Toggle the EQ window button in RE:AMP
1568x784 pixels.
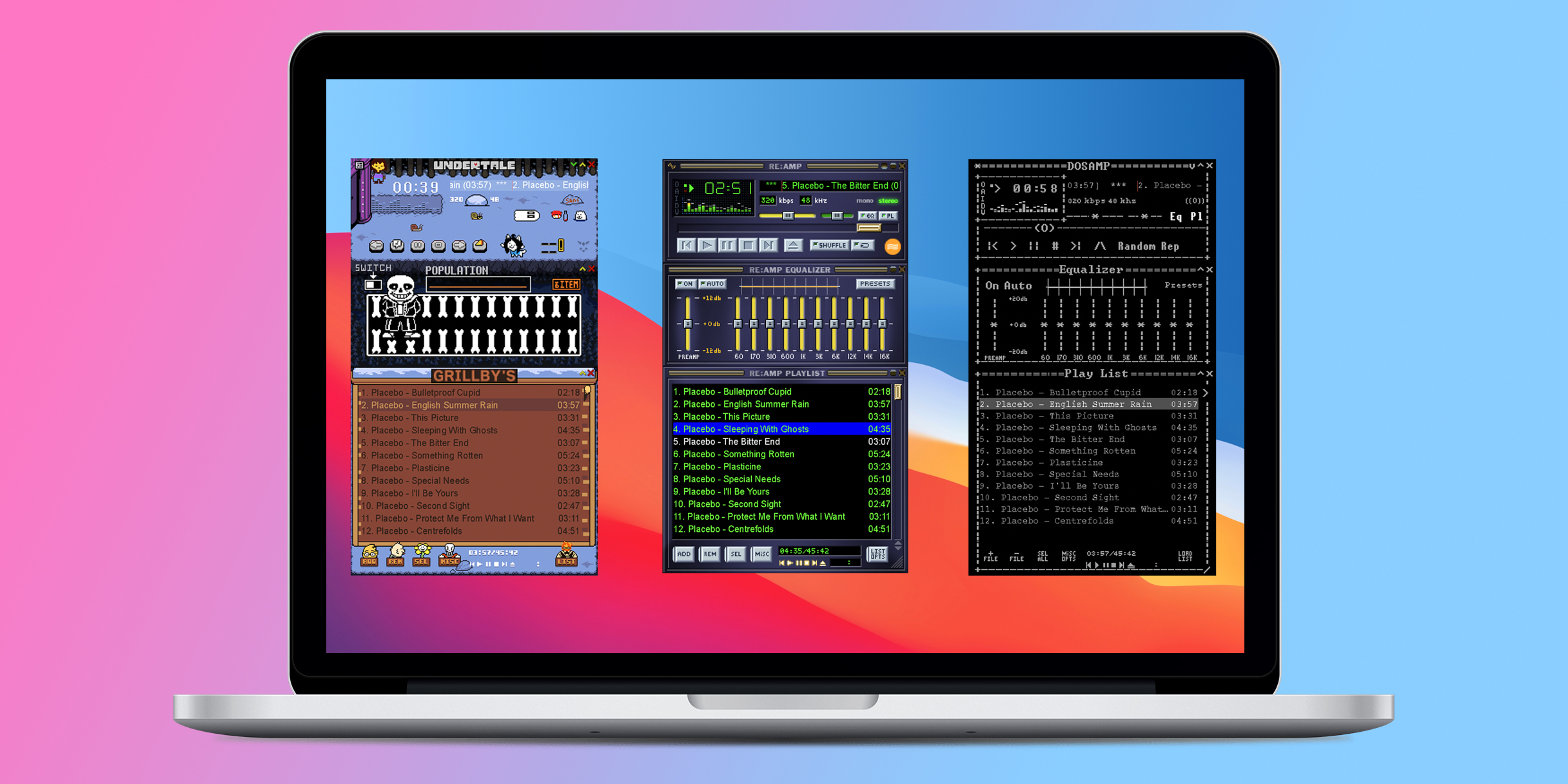pos(867,216)
